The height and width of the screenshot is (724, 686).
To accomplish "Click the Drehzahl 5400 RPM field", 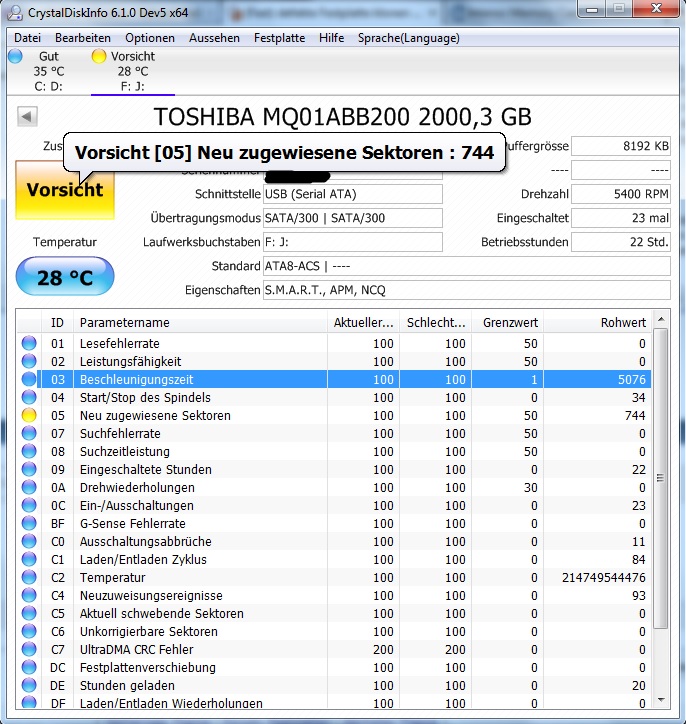I will [x=621, y=194].
